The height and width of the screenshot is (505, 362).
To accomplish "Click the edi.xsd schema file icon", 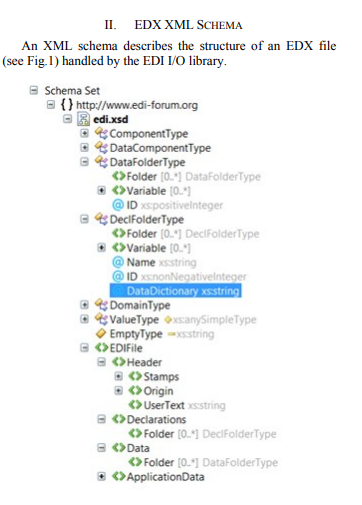I will (x=83, y=119).
